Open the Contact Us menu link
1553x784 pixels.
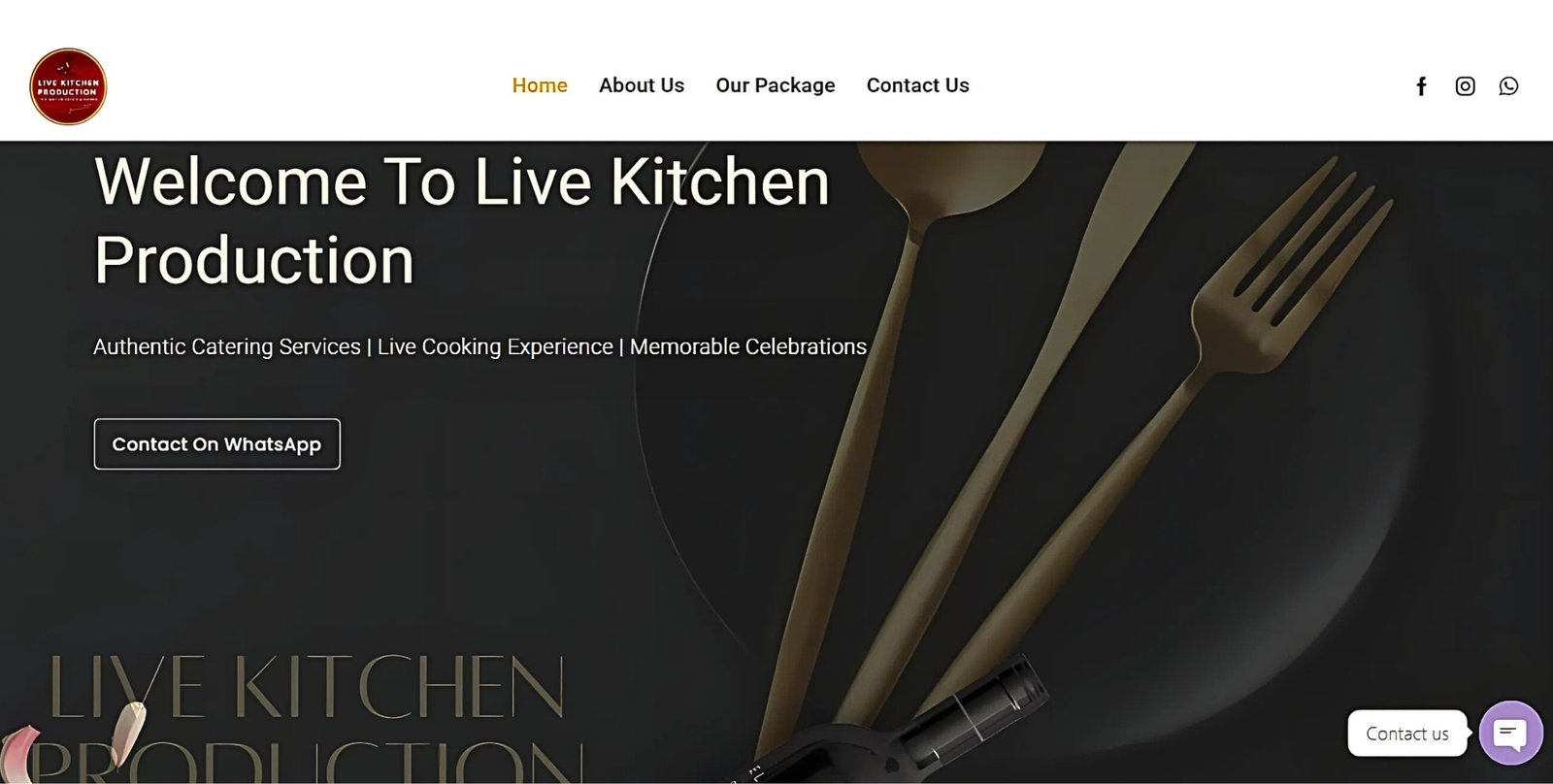point(917,85)
